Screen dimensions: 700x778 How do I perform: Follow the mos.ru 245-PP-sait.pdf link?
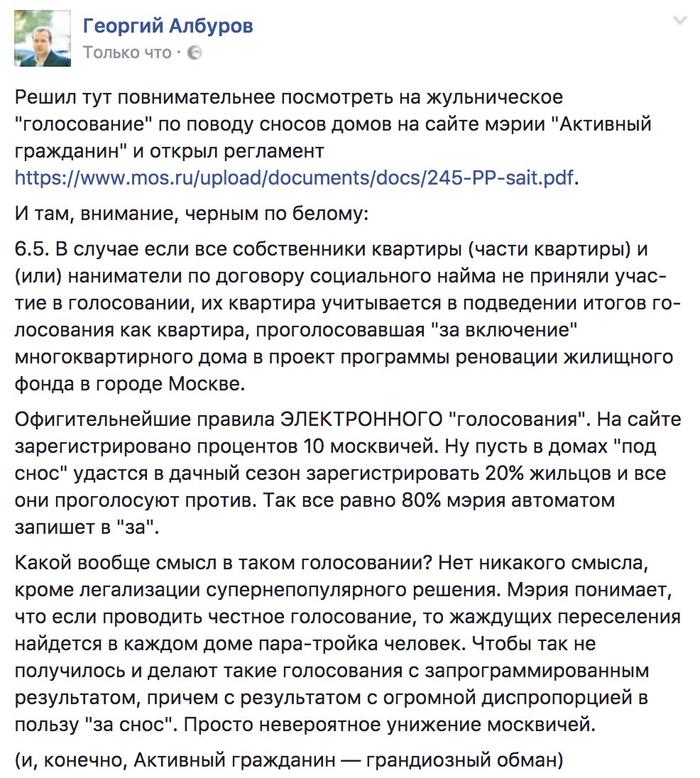click(294, 178)
